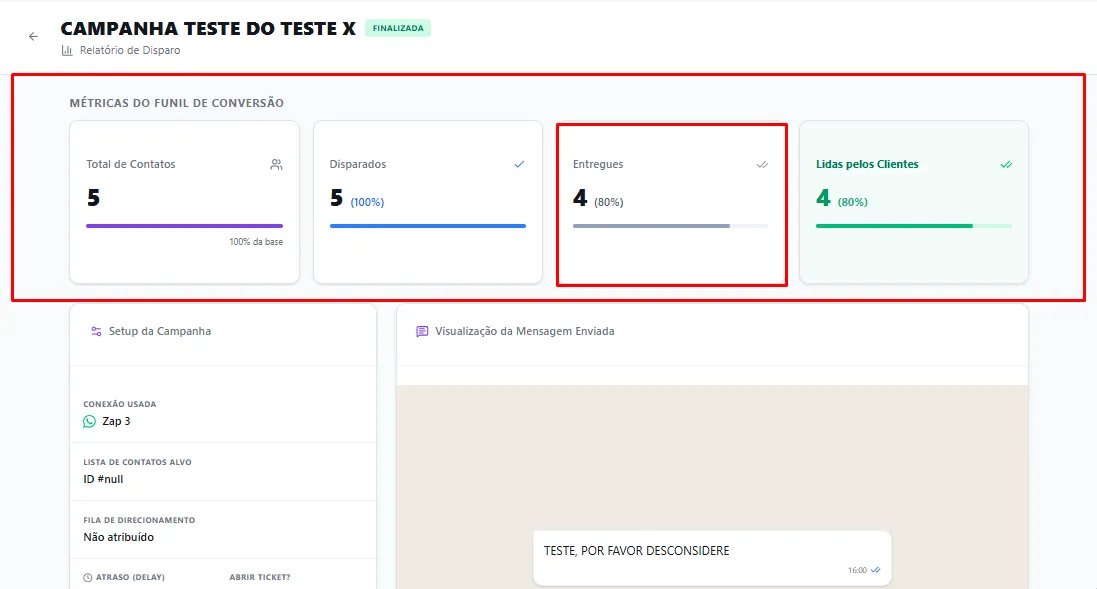Click the sliders icon beside Setup da Campanha
This screenshot has width=1097, height=589.
pos(97,331)
